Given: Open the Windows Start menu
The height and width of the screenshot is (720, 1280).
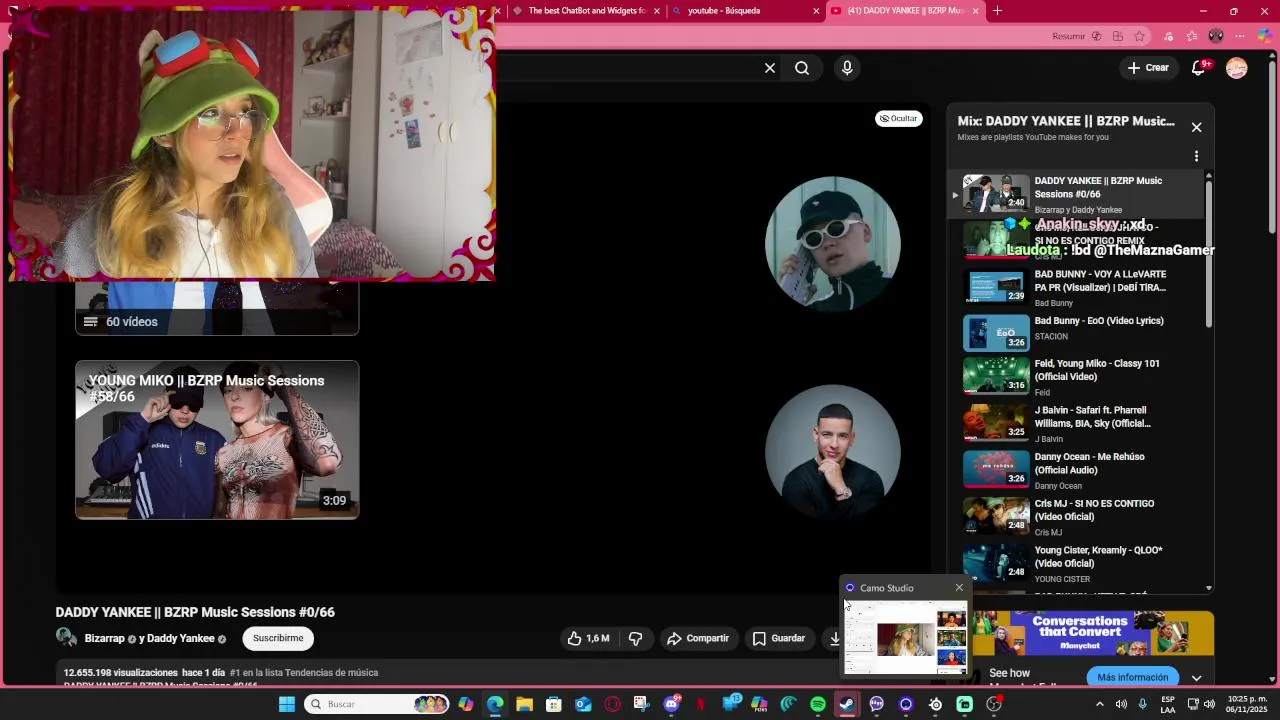Looking at the screenshot, I should click(286, 704).
